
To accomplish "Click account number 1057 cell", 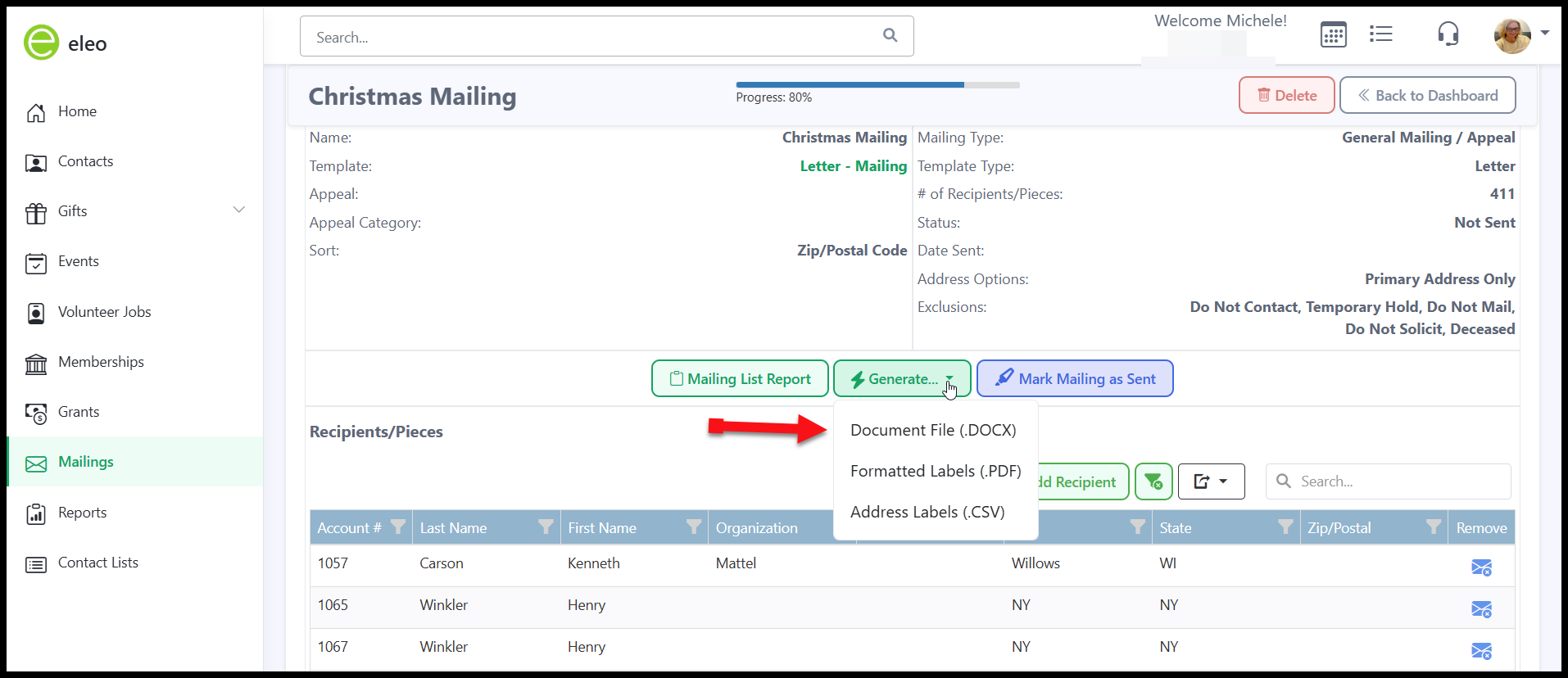I will click(333, 563).
